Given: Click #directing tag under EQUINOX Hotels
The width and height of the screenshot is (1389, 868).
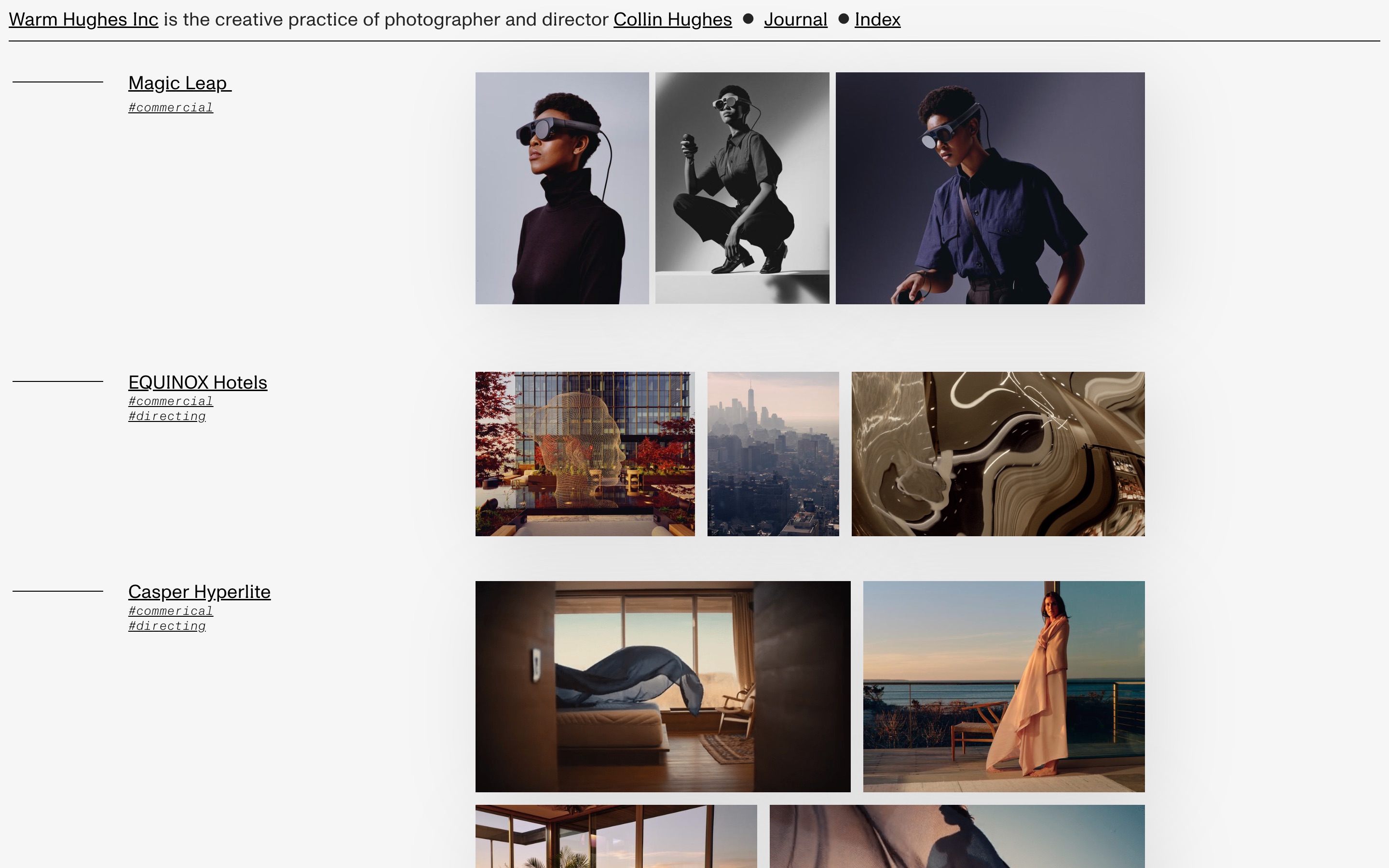Looking at the screenshot, I should tap(167, 416).
